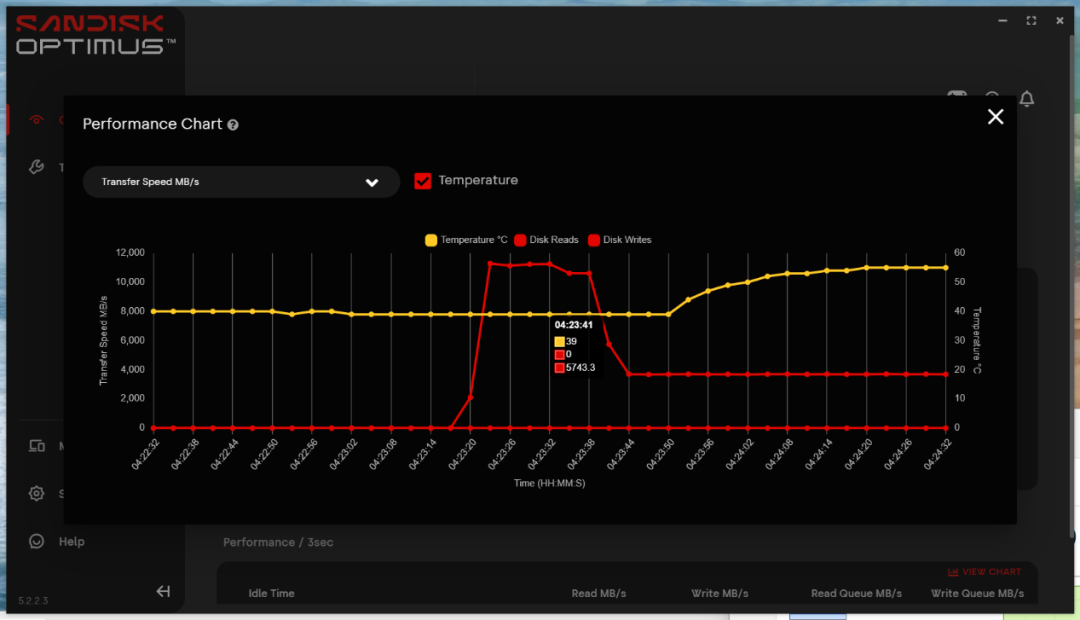Image resolution: width=1080 pixels, height=620 pixels.
Task: Click the VIEW CHART link
Action: coord(984,572)
